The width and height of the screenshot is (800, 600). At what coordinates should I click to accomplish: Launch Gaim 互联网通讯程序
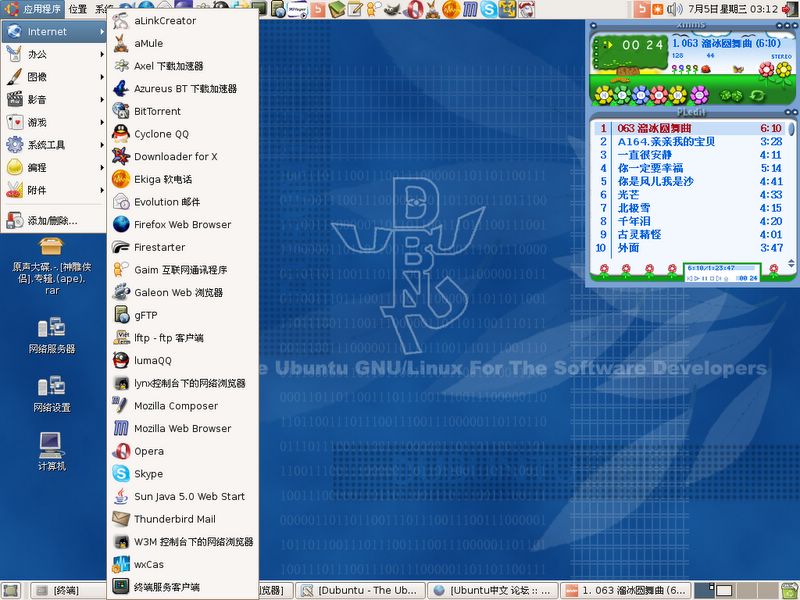pyautogui.click(x=183, y=270)
